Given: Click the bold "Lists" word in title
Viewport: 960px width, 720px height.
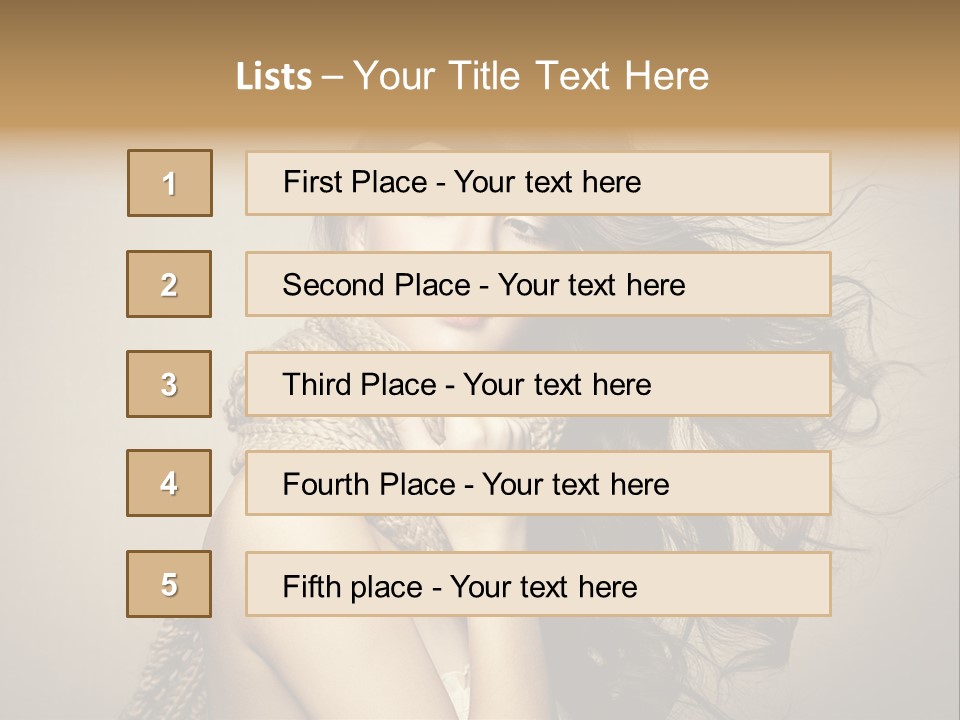Looking at the screenshot, I should [x=273, y=77].
